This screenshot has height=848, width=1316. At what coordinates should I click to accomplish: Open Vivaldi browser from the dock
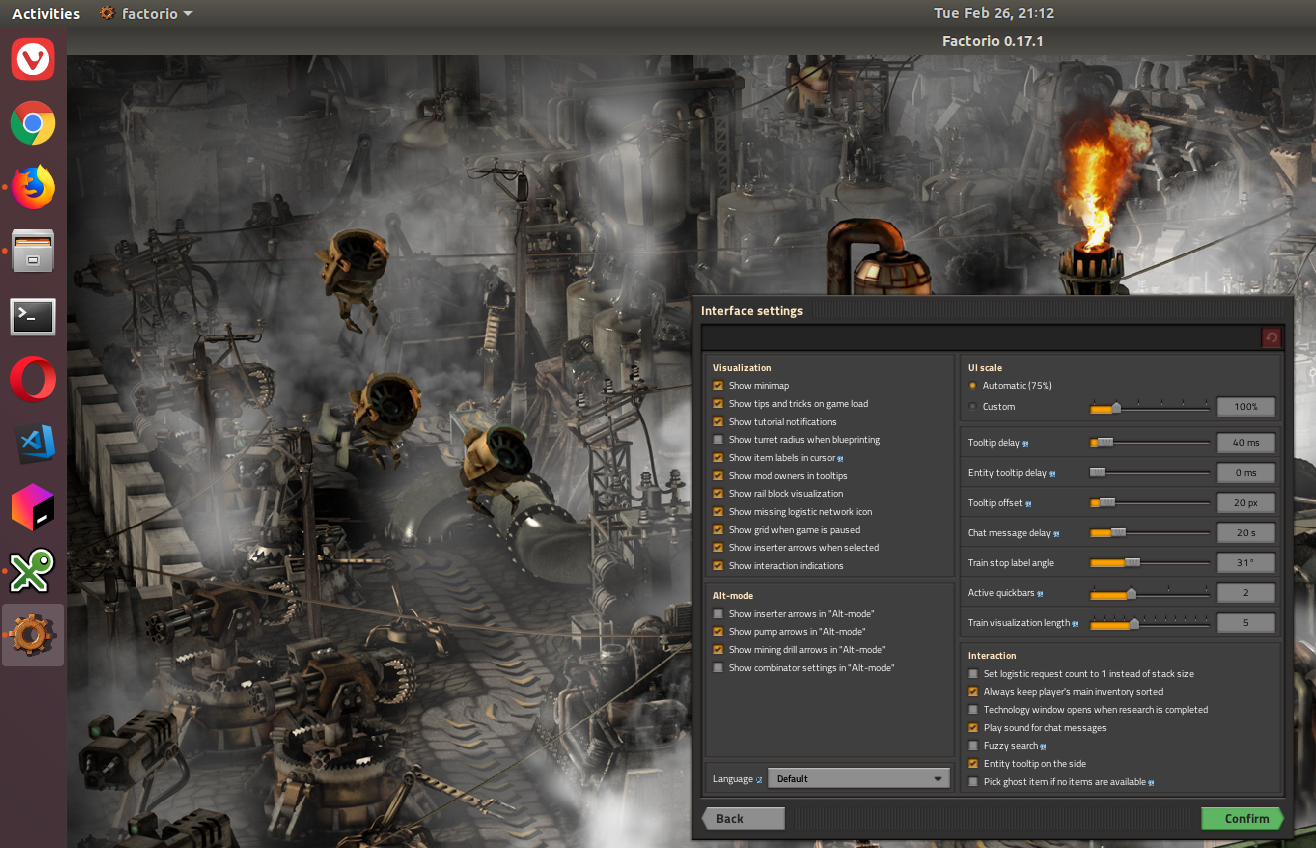click(33, 60)
